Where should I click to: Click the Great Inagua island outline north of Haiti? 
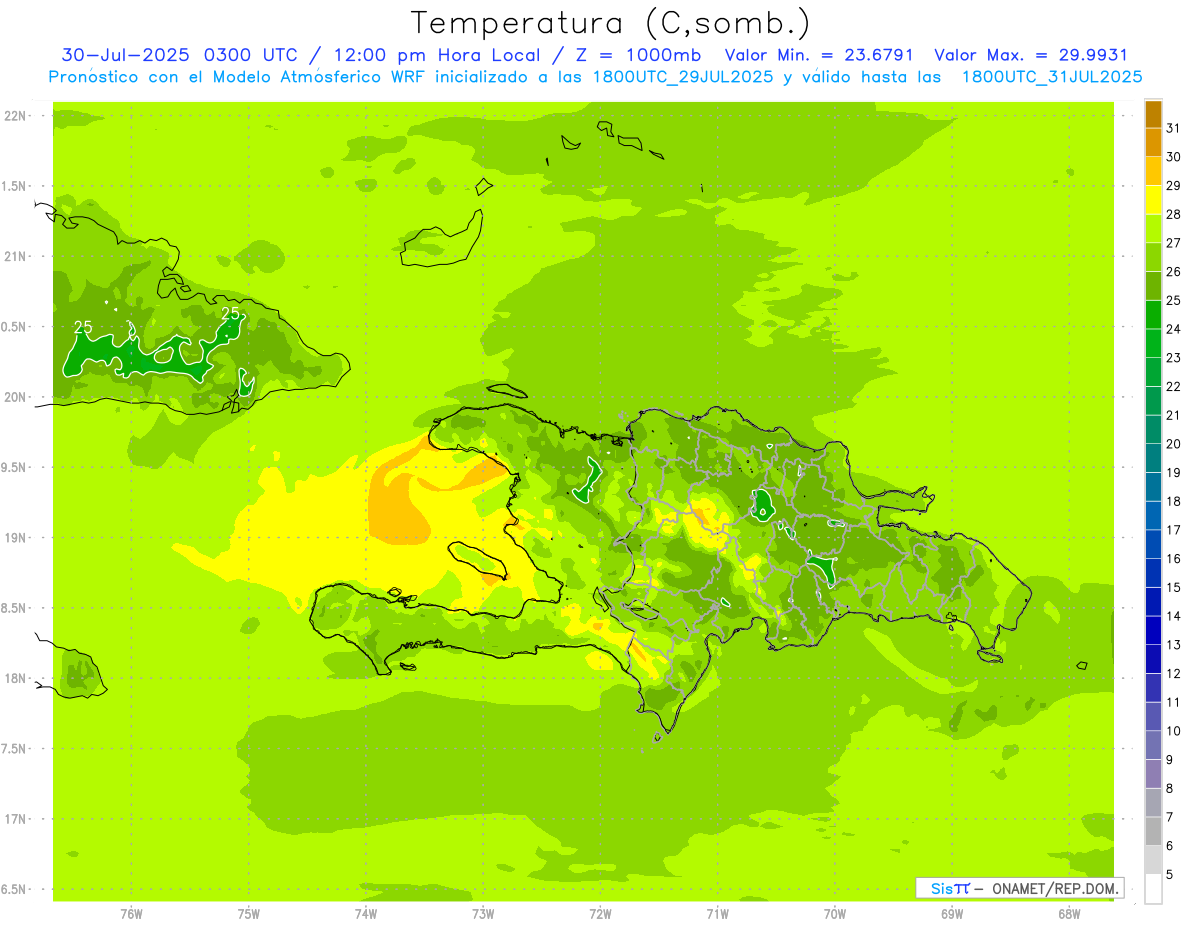pyautogui.click(x=442, y=239)
